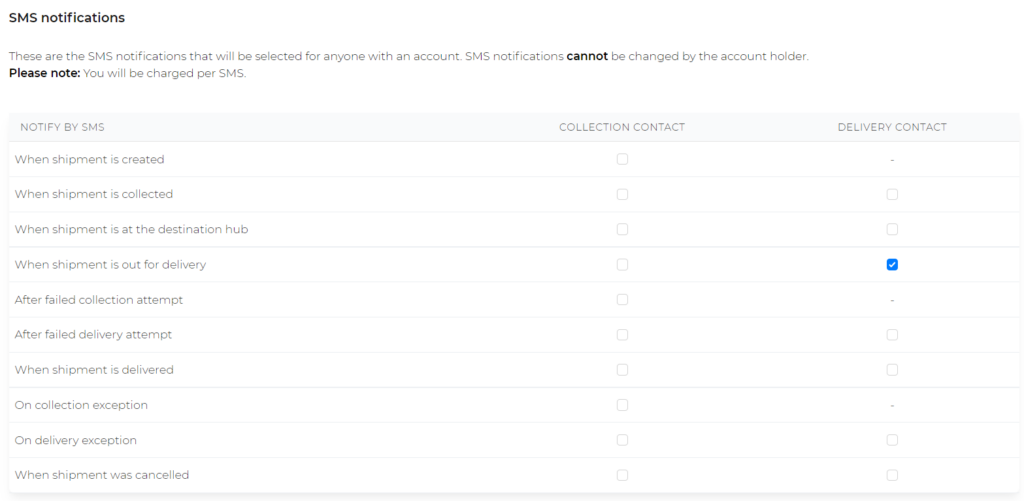Click the Notify by SMS column header
The width and height of the screenshot is (1024, 501).
coord(62,127)
